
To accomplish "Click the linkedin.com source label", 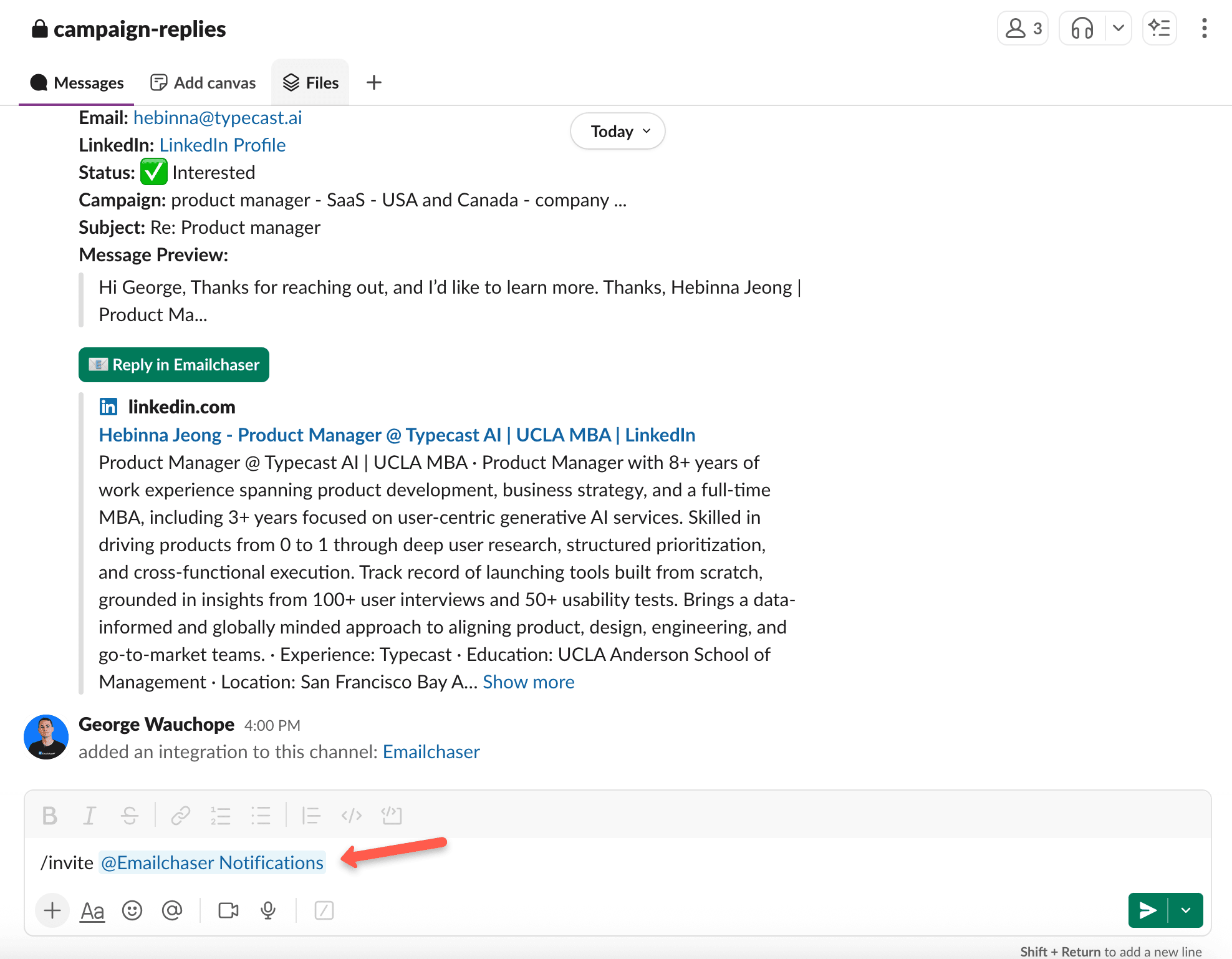I will click(182, 407).
